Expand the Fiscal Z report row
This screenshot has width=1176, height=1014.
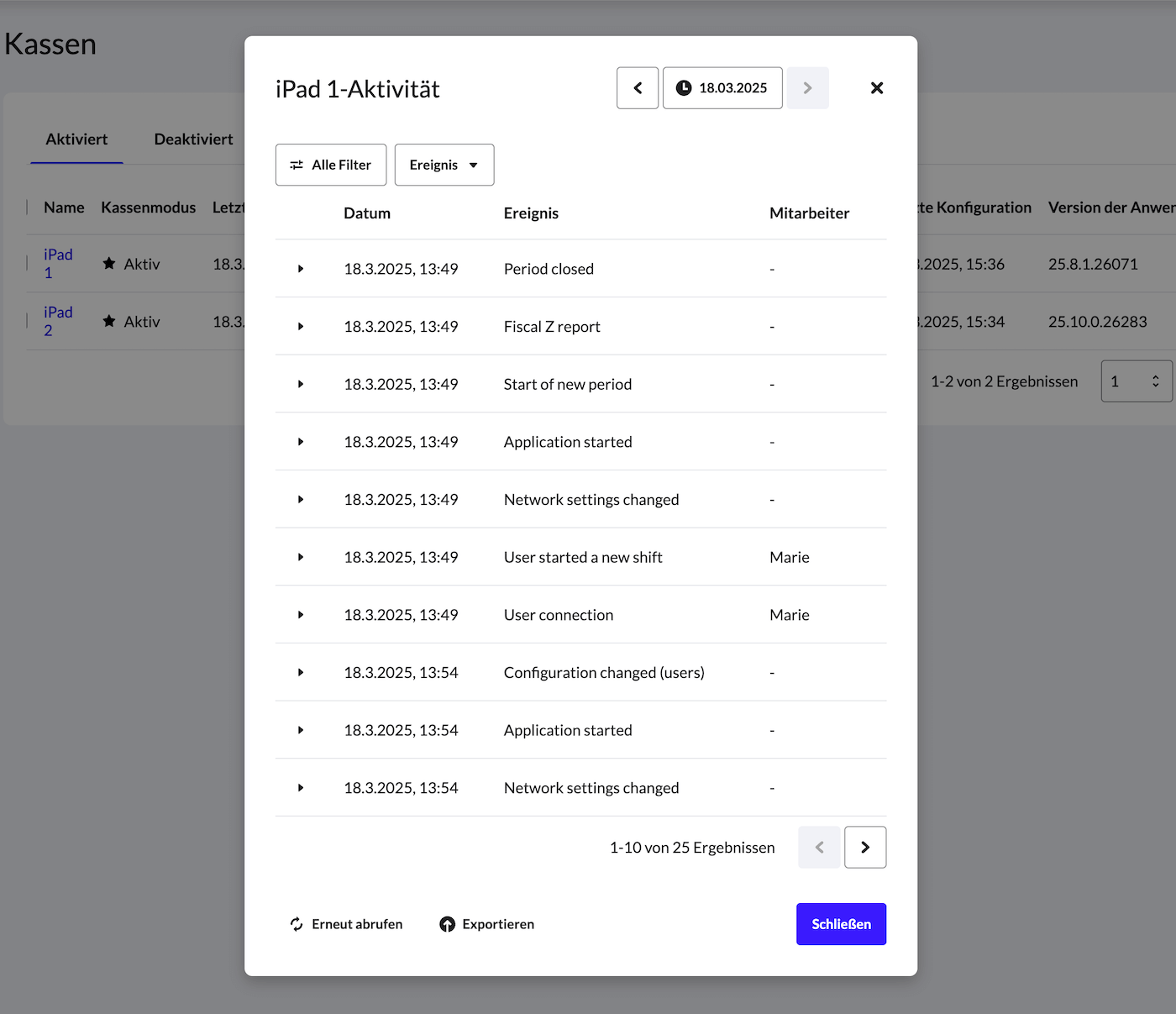(x=301, y=327)
